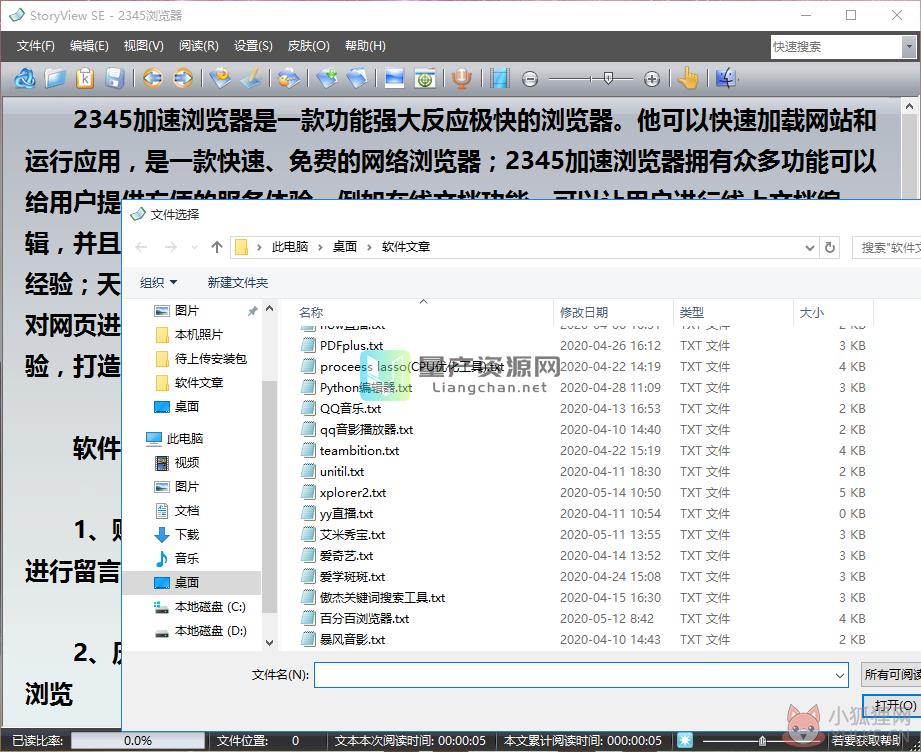Click the minus zoom-out button
Viewport: 921px width, 752px height.
(x=530, y=79)
